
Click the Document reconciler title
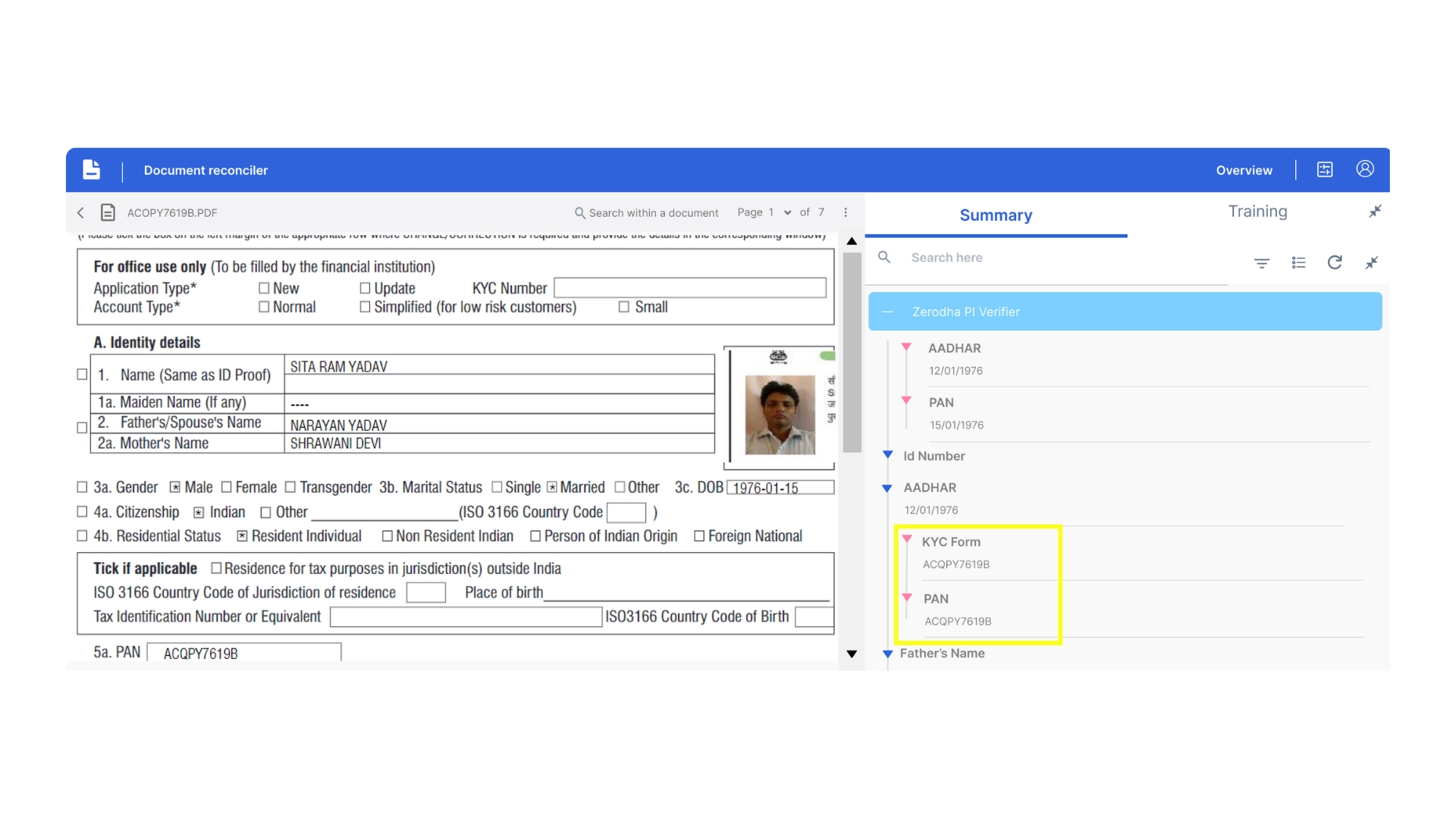pos(206,171)
